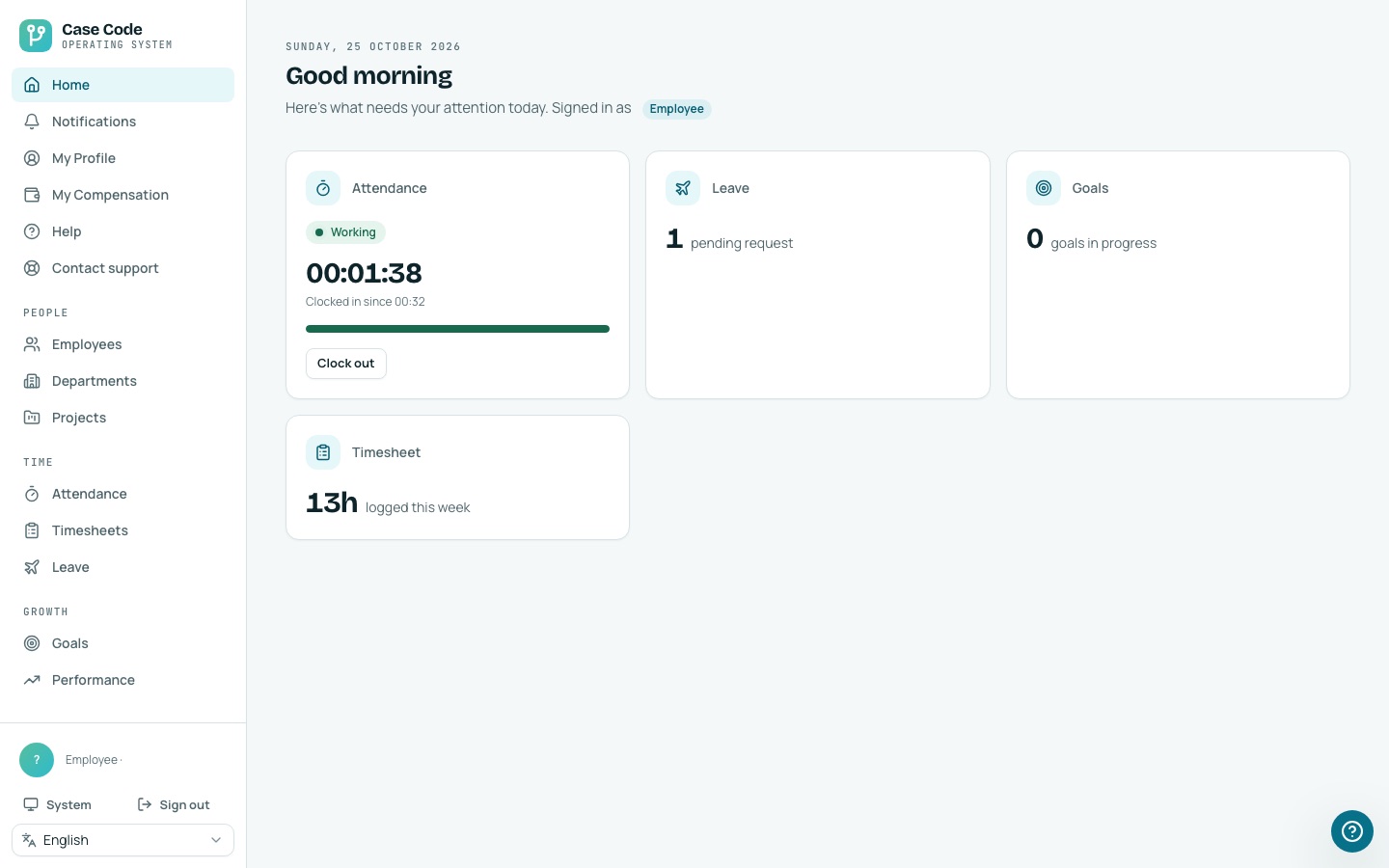The image size is (1389, 868).
Task: Click the Departments building icon
Action: tap(32, 381)
